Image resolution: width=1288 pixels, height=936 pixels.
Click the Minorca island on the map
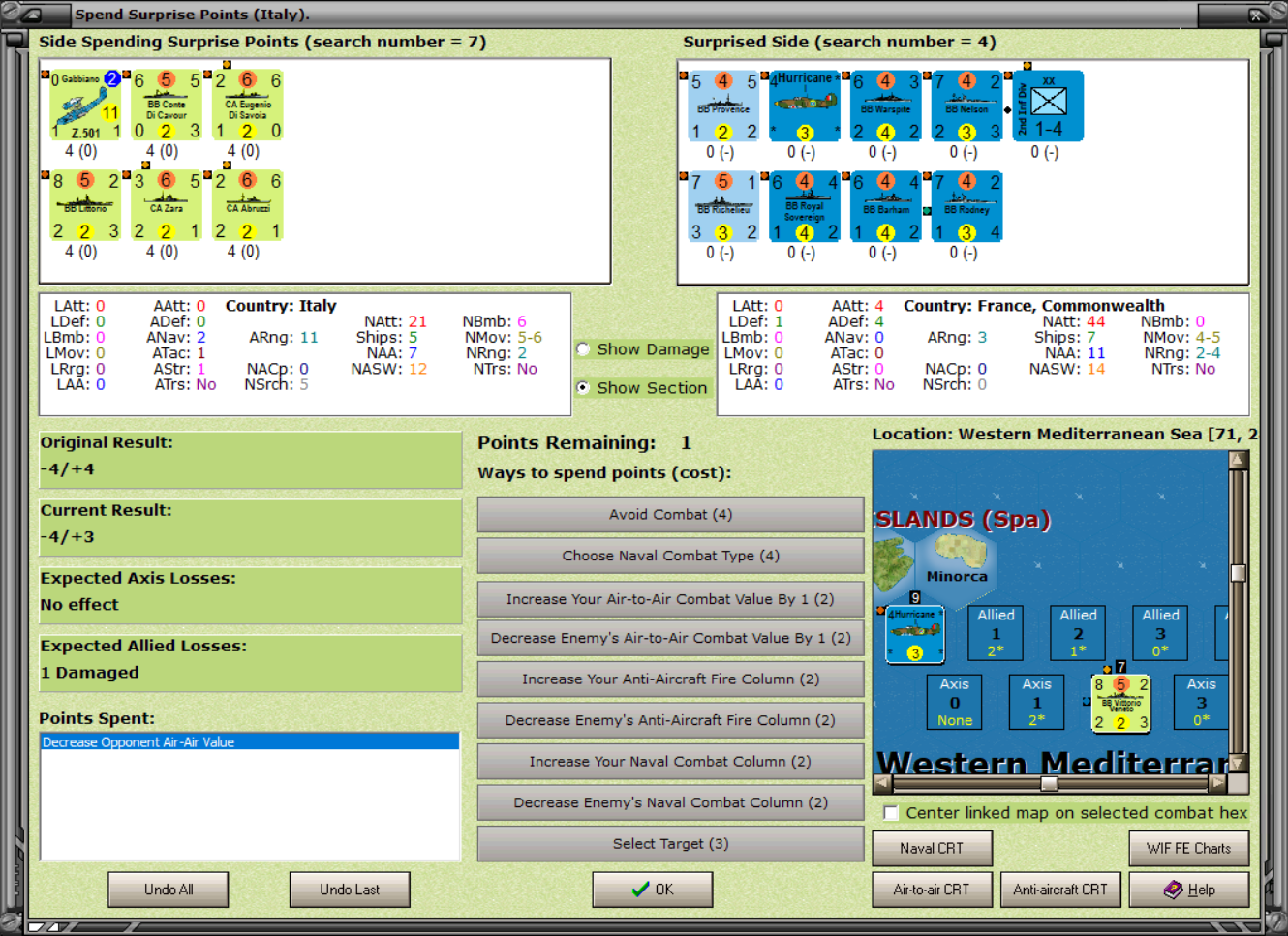[x=959, y=553]
